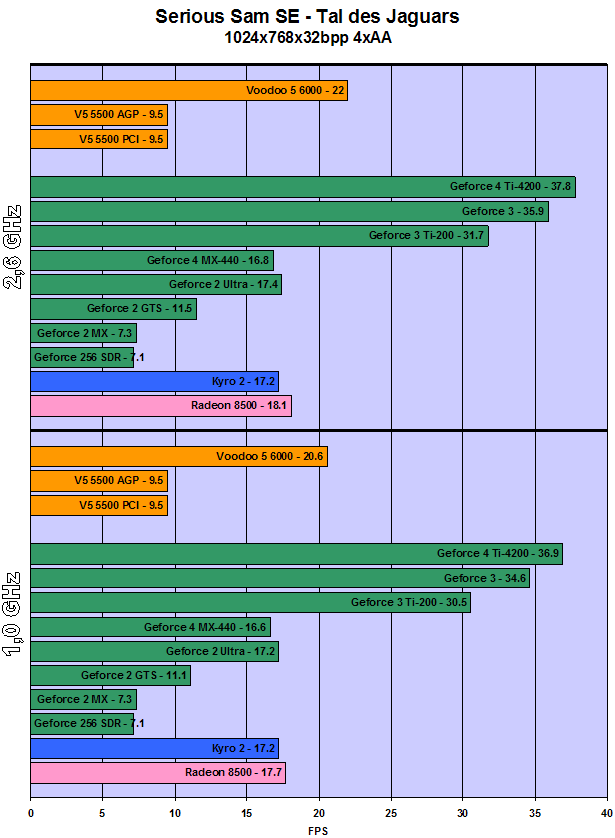Click the Geforce 2 GTS - 11.1 bar
The width and height of the screenshot is (615, 838).
[110, 676]
